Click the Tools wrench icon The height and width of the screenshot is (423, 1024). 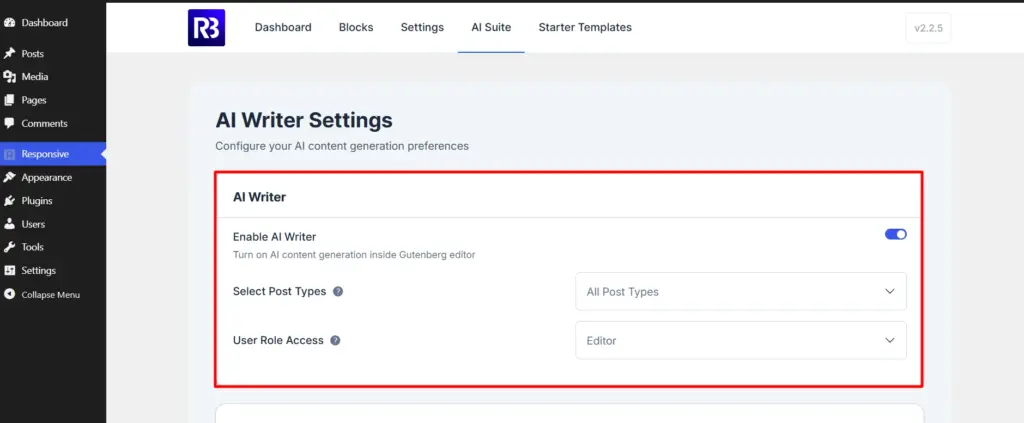click(x=9, y=247)
